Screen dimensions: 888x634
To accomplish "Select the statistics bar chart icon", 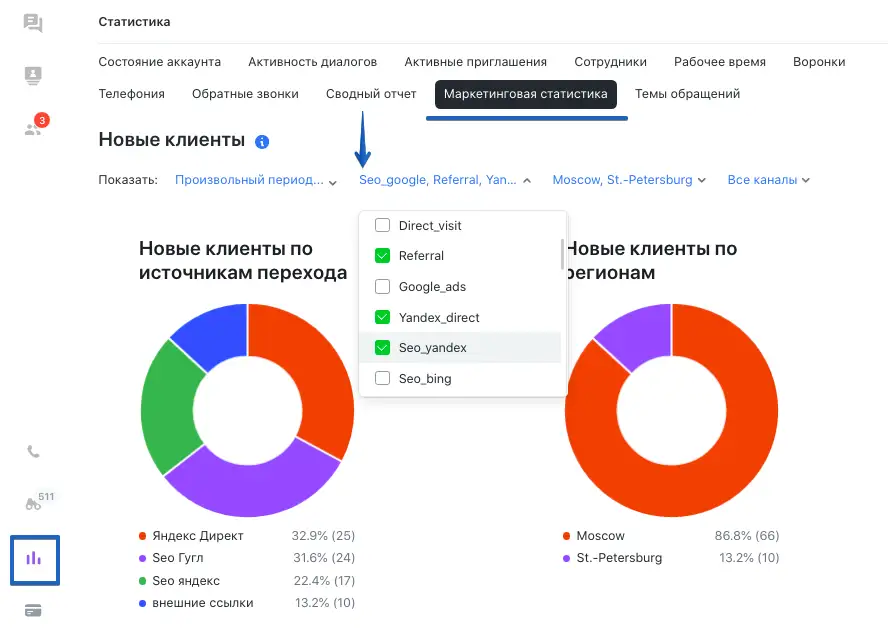I will coord(34,558).
